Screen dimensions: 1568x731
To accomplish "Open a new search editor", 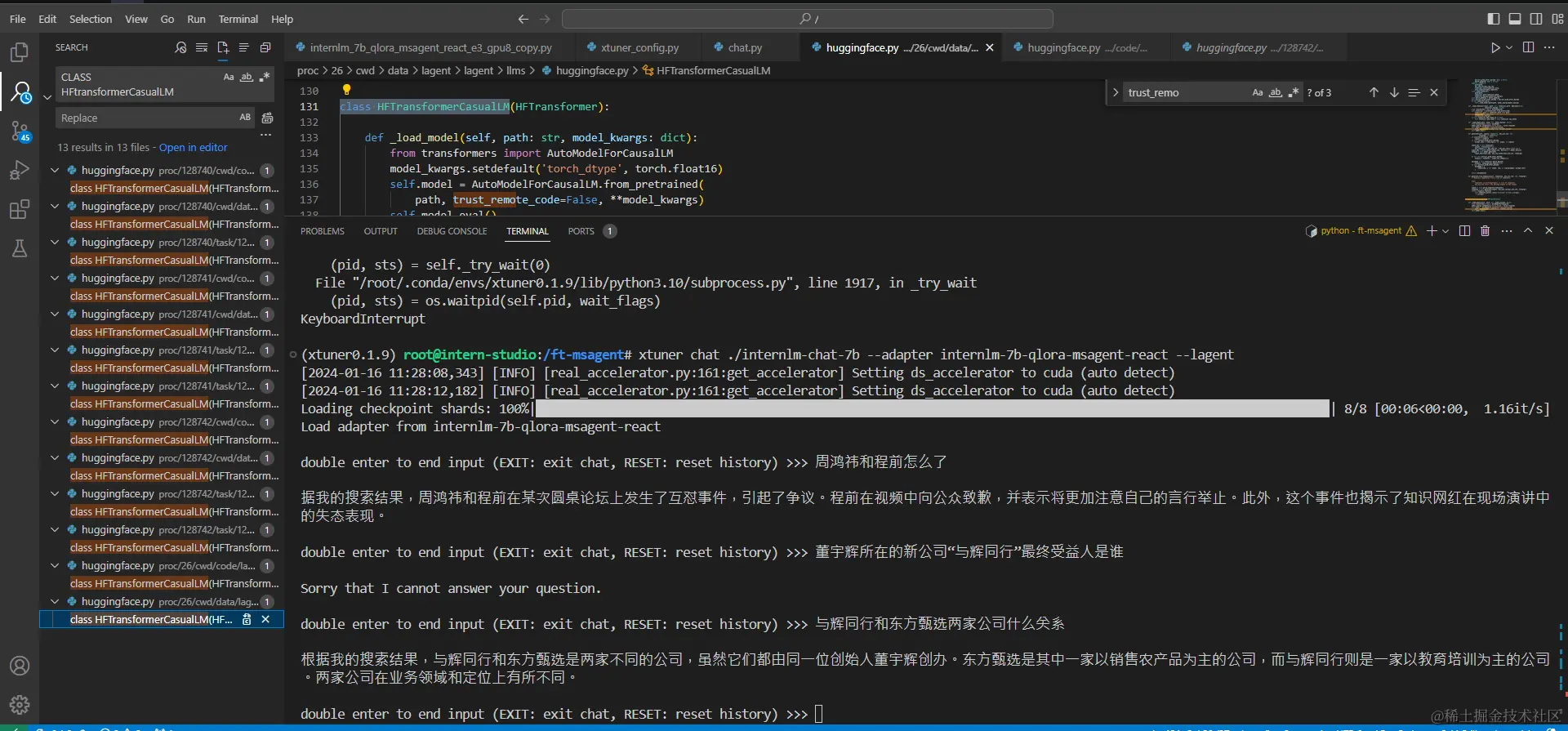I will [x=223, y=47].
